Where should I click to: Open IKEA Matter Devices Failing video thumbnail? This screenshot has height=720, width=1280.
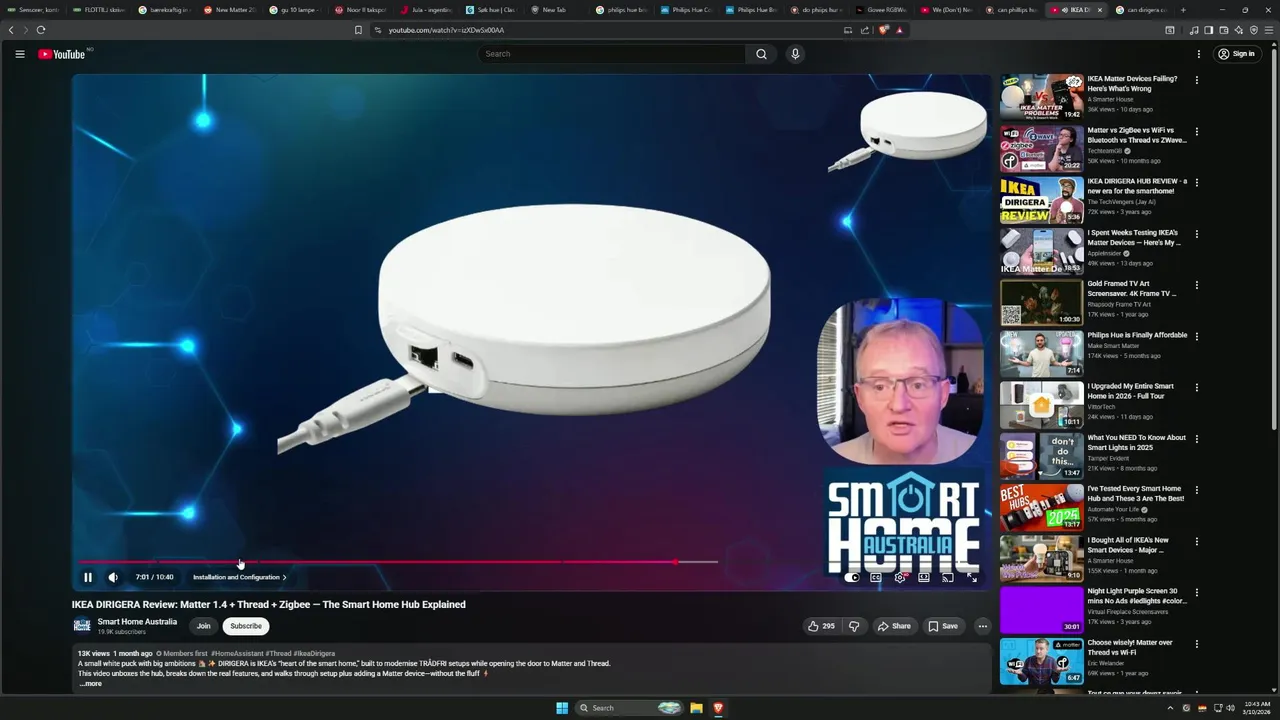tap(1041, 96)
